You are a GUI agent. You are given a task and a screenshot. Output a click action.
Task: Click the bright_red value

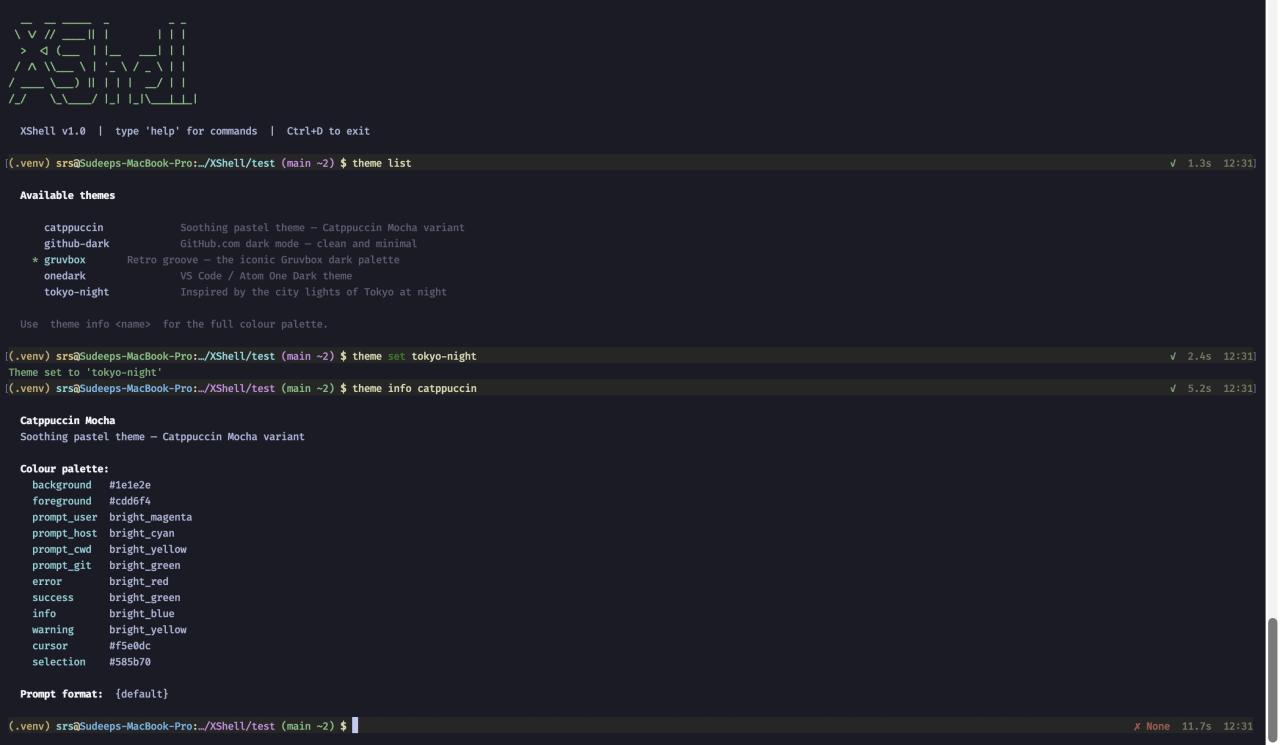[x=138, y=581]
